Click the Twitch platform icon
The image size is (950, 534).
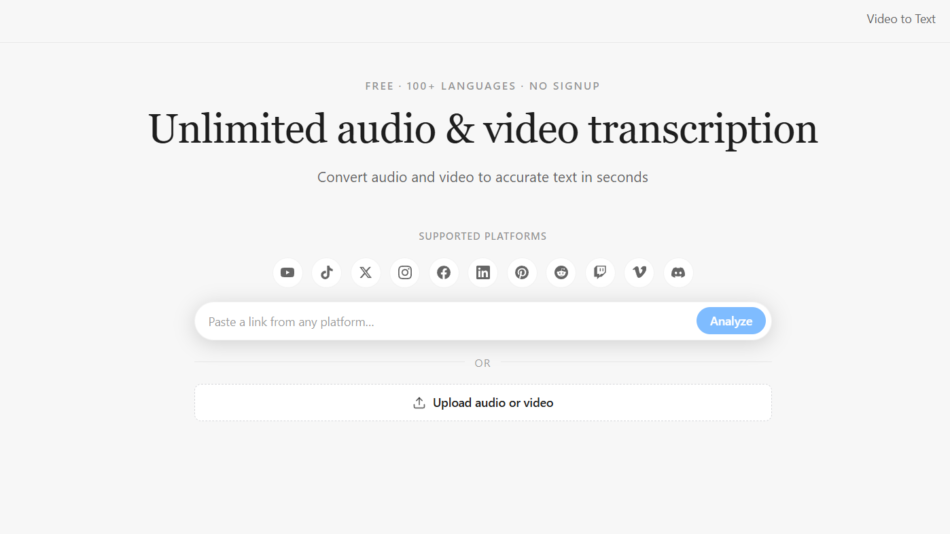[600, 273]
